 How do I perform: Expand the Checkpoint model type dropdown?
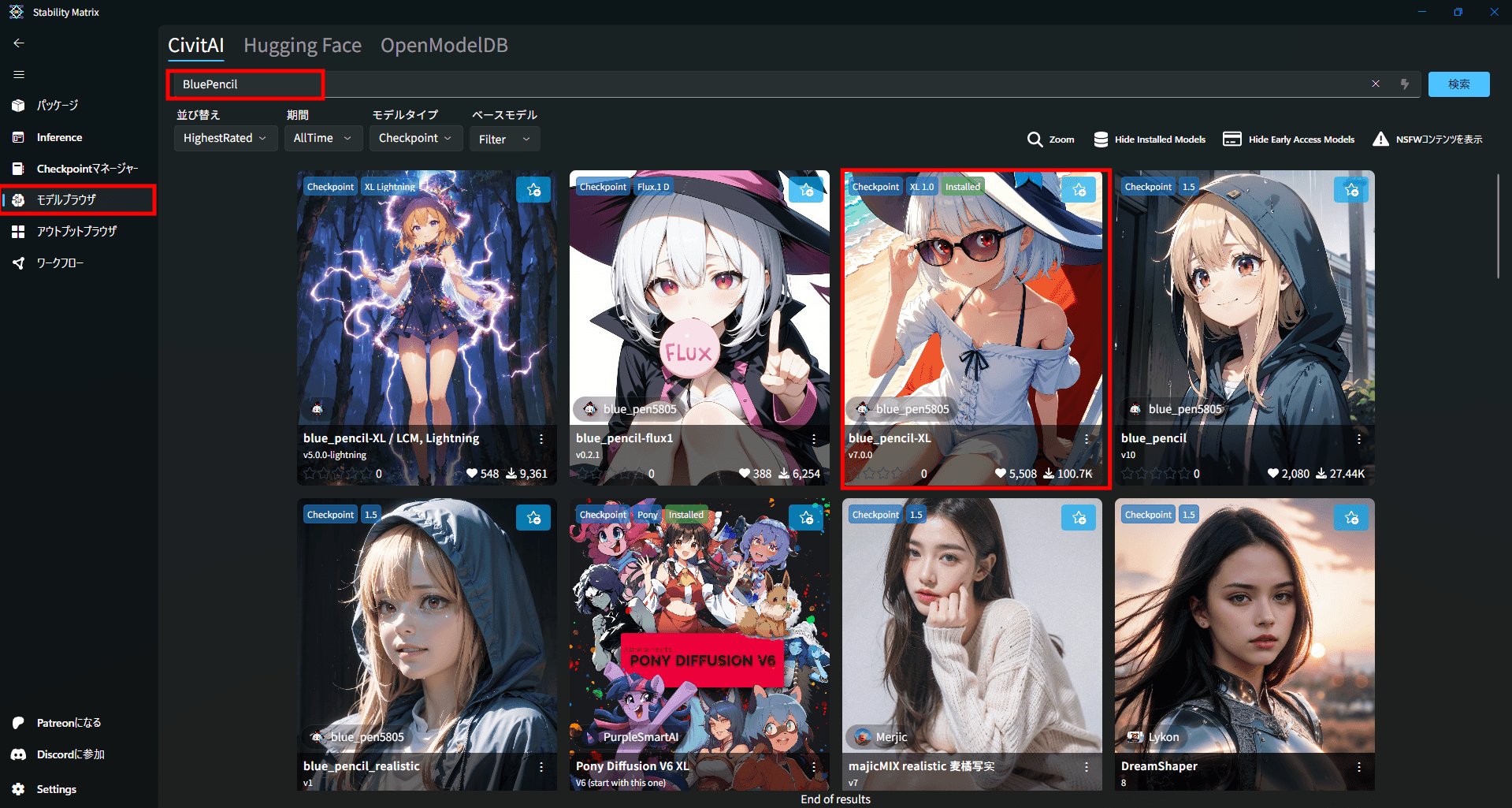pos(414,138)
